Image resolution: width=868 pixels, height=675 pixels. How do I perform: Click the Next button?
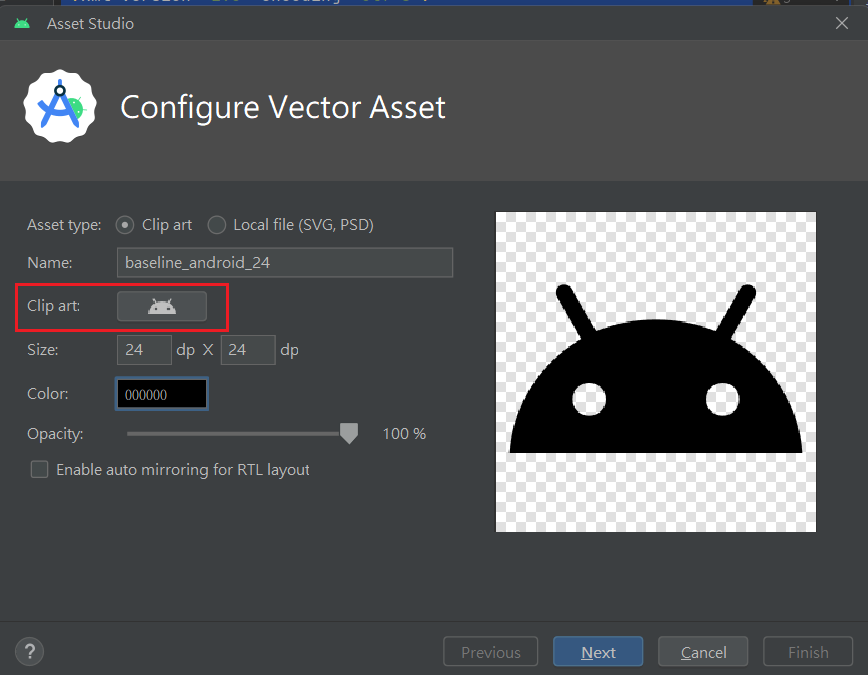(x=598, y=652)
